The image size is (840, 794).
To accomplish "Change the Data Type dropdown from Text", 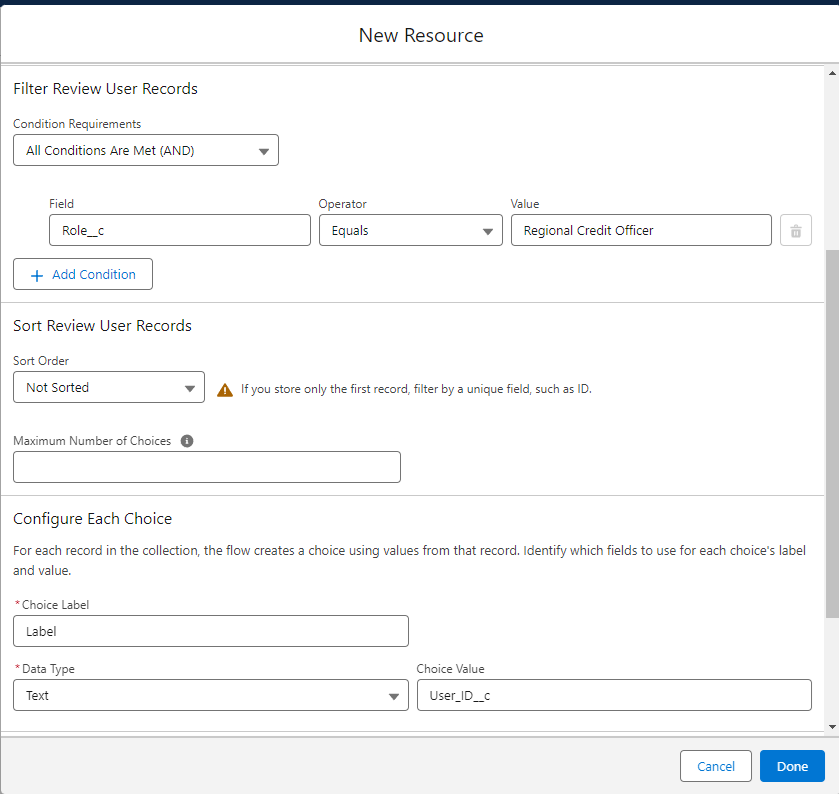I will [x=210, y=696].
